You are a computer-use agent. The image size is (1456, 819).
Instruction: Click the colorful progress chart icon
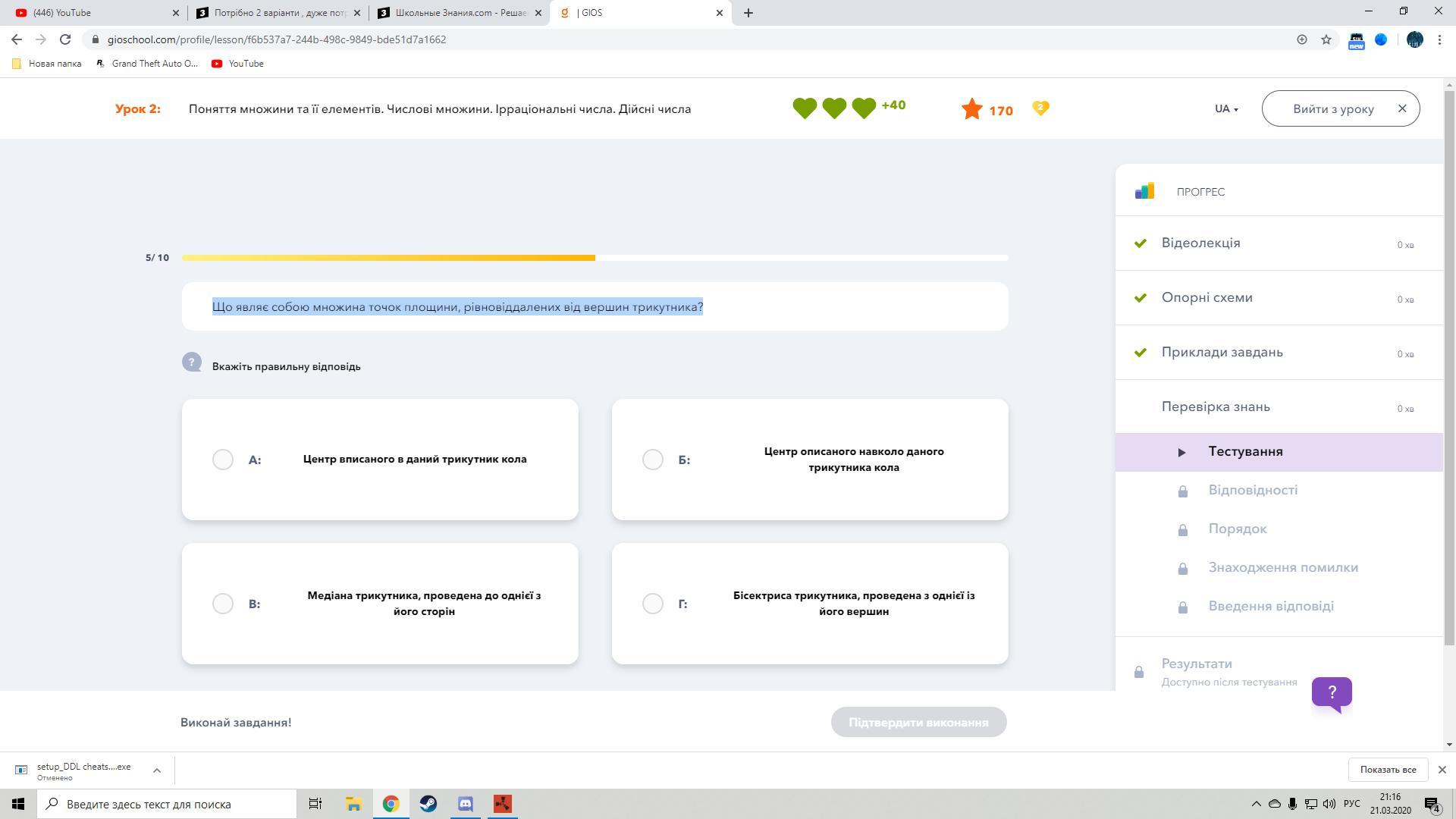point(1144,191)
